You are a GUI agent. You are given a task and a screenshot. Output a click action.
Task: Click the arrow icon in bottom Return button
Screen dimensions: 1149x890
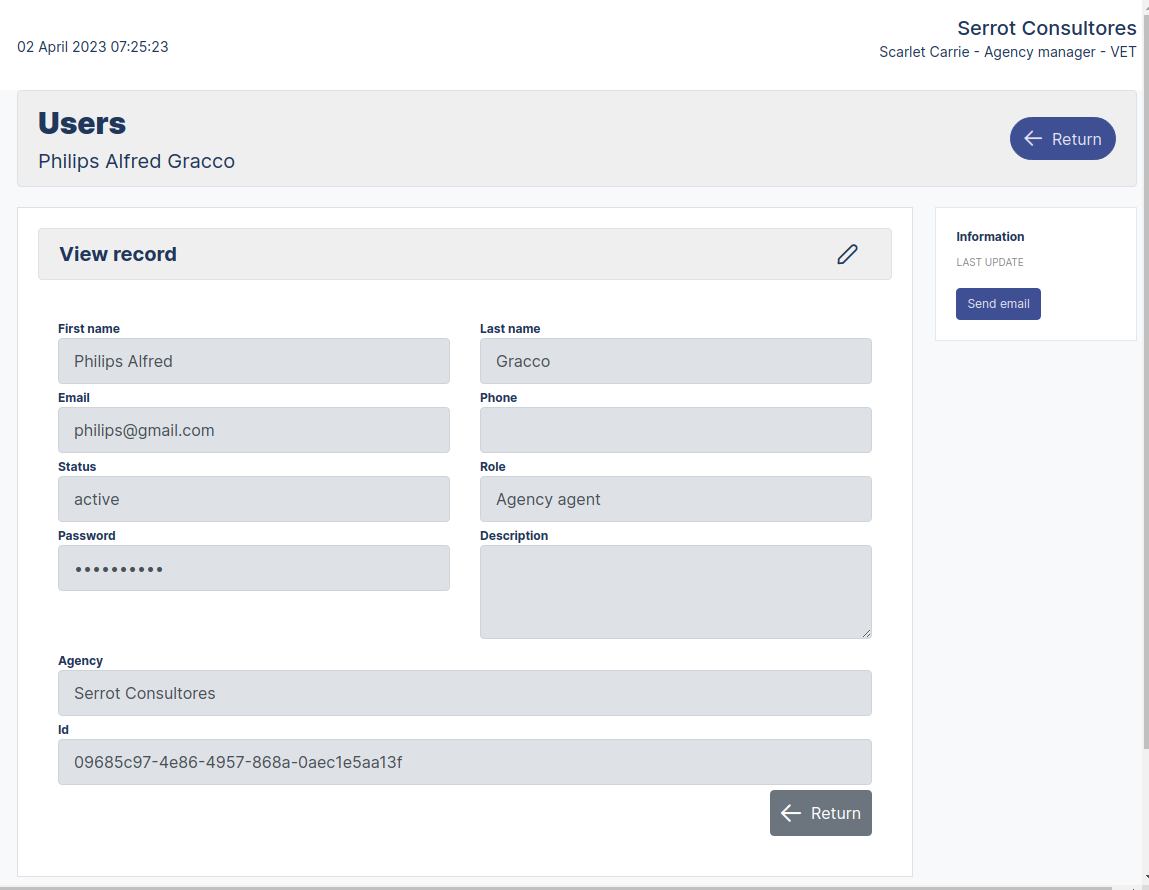pyautogui.click(x=791, y=813)
